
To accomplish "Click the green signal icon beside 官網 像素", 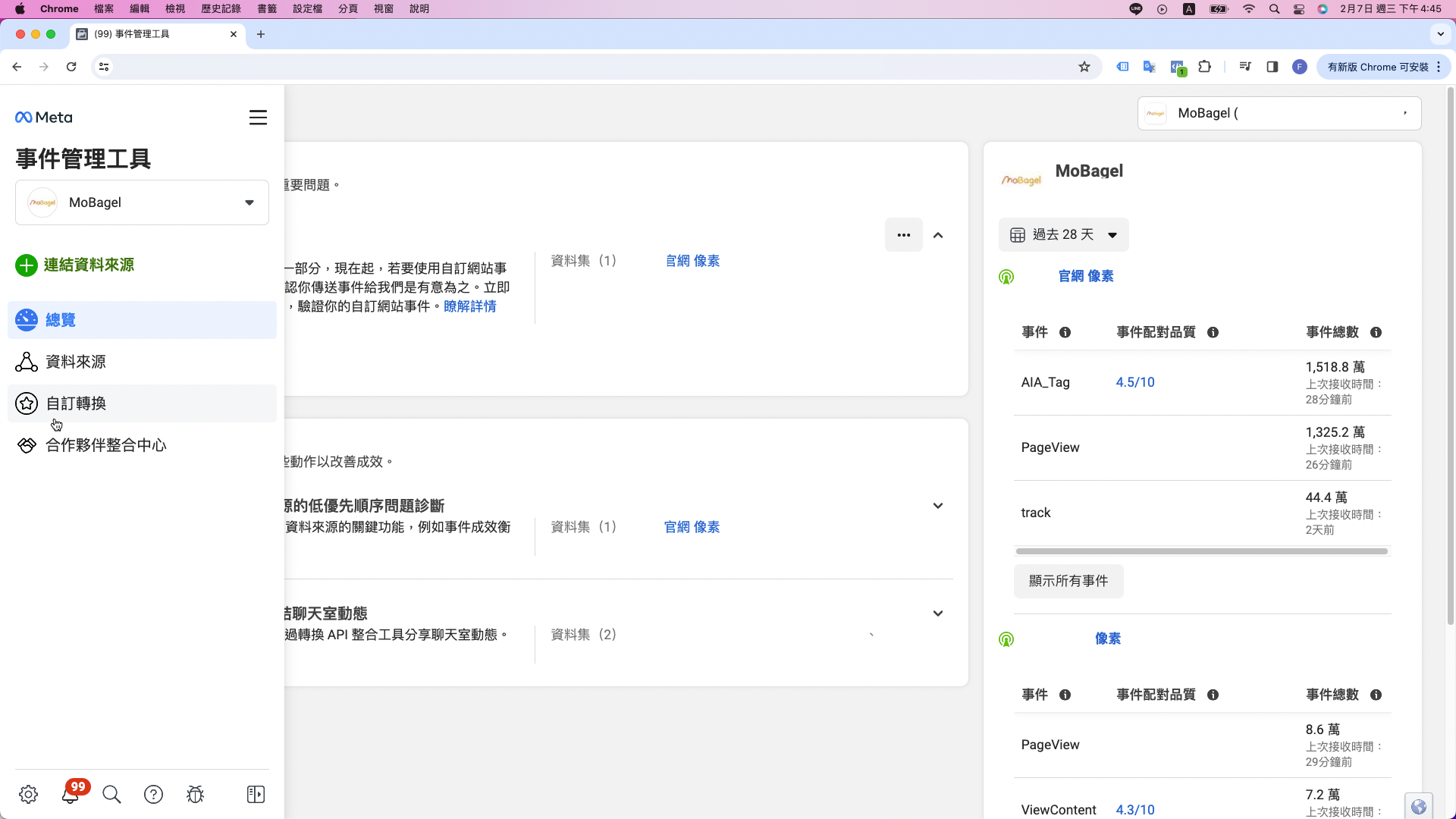I will 1006,277.
